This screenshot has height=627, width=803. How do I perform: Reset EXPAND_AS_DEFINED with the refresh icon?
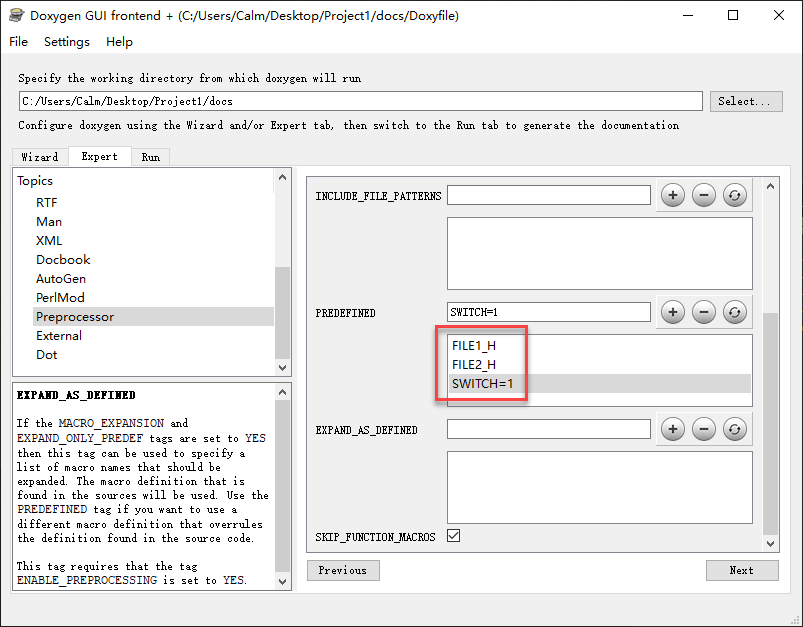tap(735, 429)
